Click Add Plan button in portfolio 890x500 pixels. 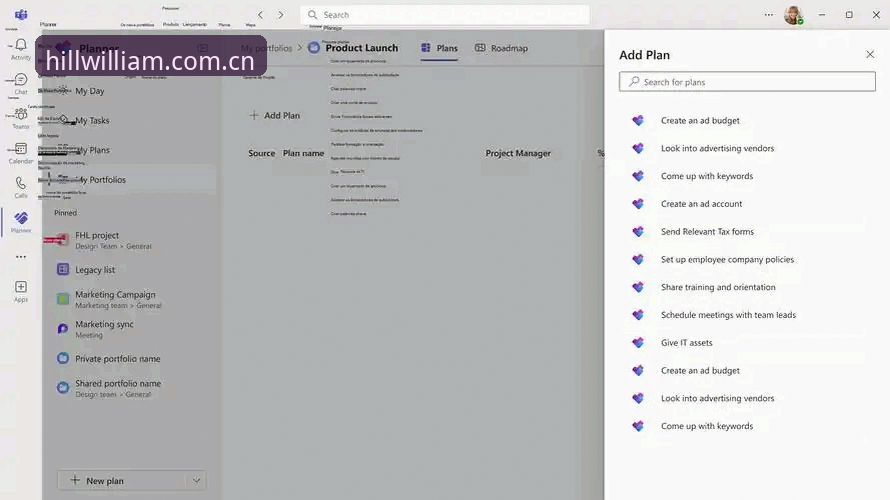[x=275, y=115]
